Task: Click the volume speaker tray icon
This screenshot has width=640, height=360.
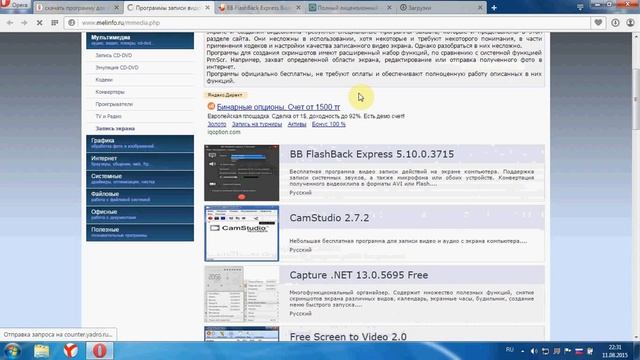Action: coord(534,351)
